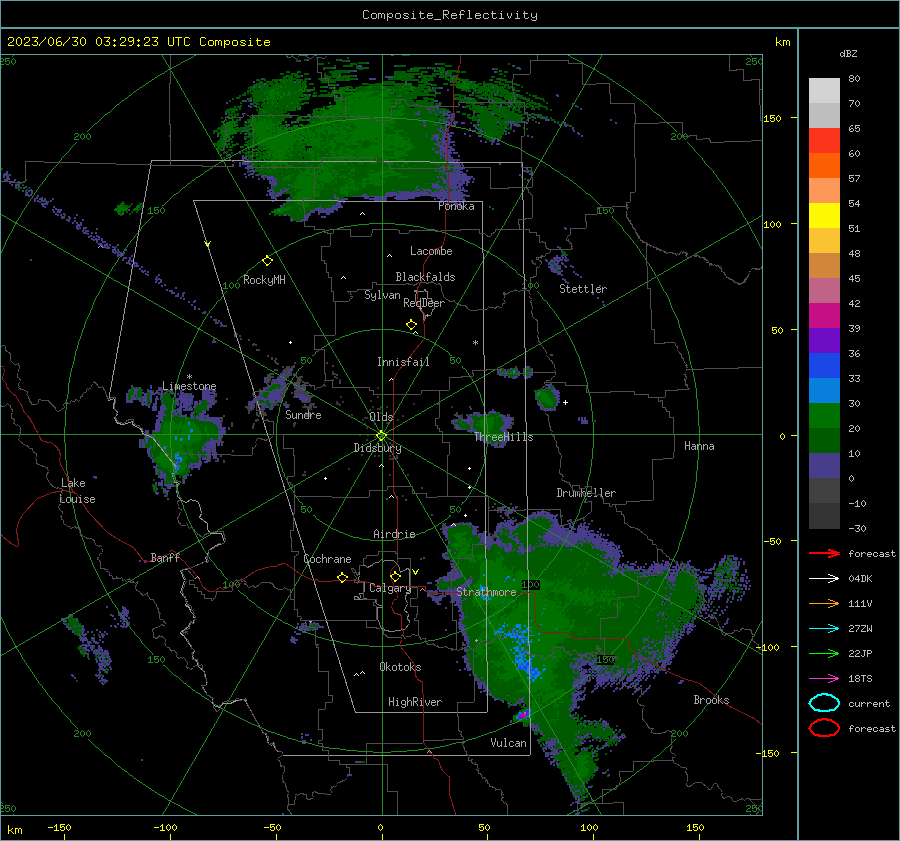
Task: Select the bright green 20-30 dBZ swatch
Action: [824, 416]
